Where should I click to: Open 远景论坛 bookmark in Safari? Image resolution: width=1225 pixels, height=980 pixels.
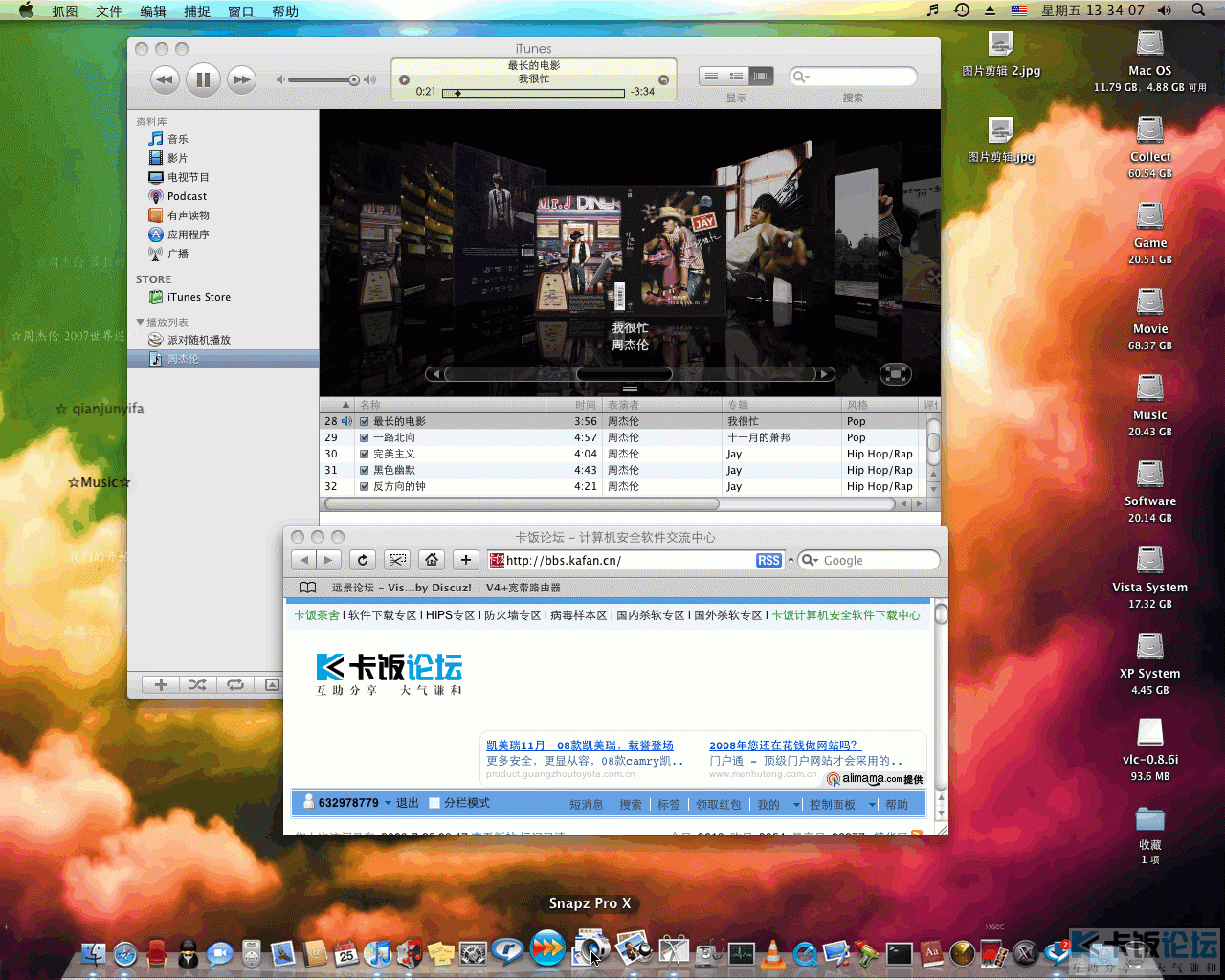point(402,588)
